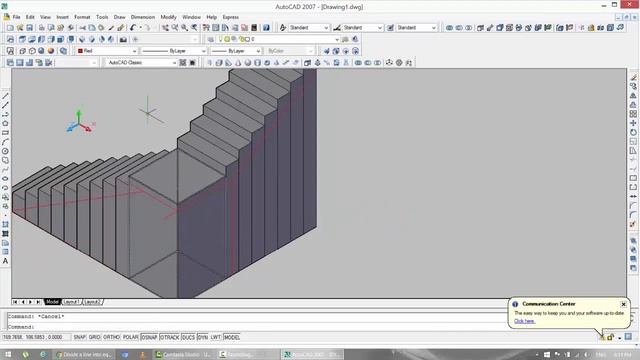Select the Line tool in Draw toolbar
640x360 pixels.
[5, 96]
